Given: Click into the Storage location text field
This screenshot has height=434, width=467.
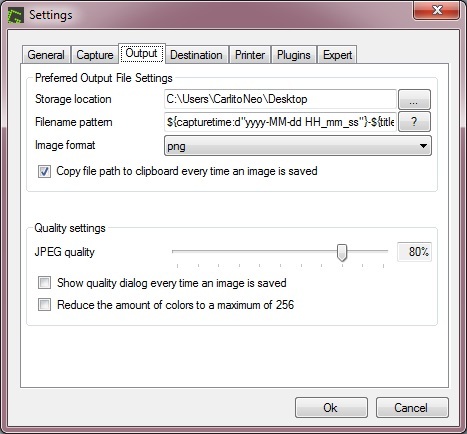Looking at the screenshot, I should click(x=280, y=99).
